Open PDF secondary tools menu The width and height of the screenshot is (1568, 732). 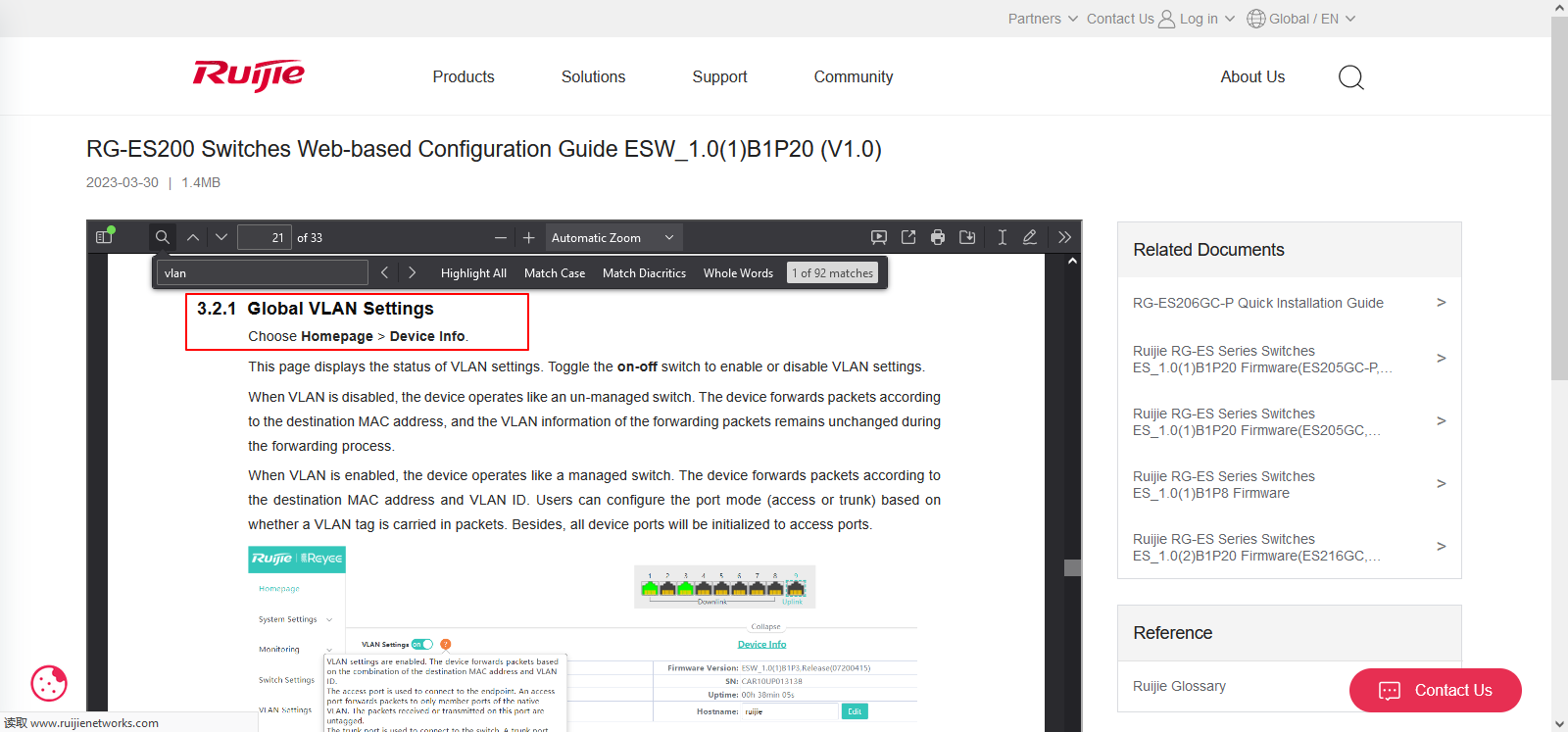click(x=1065, y=237)
